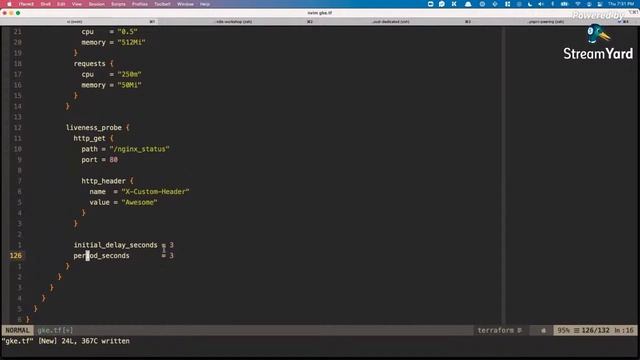Click the NORMAL mode indicator

18,330
